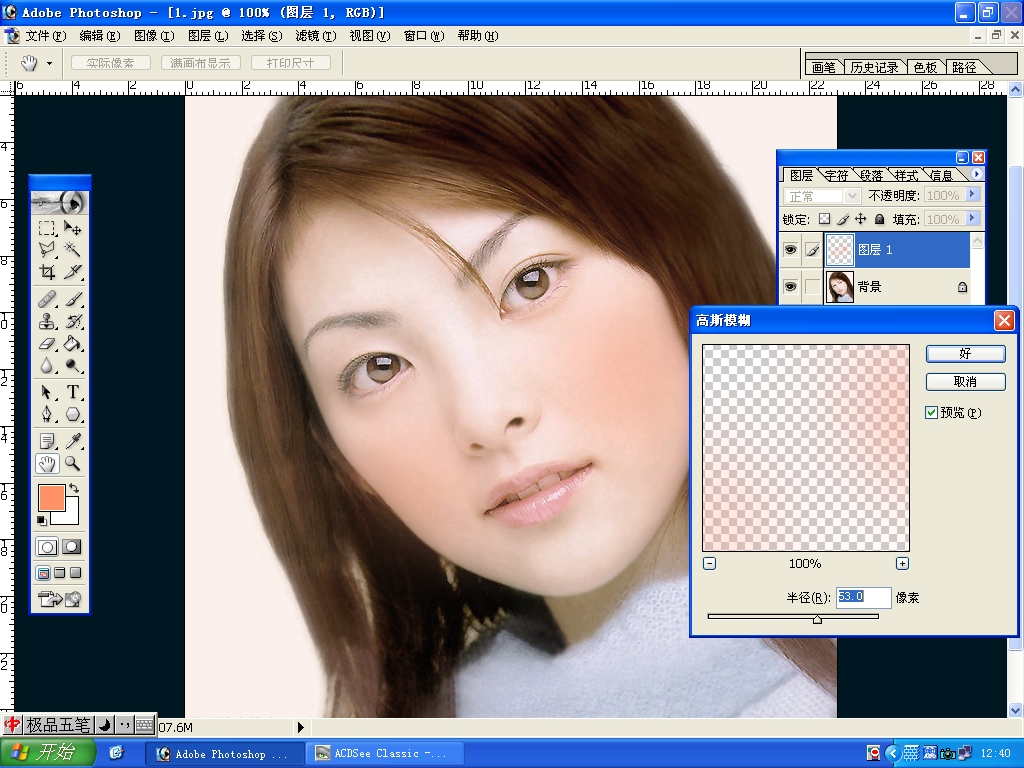Hide 图层 1 layer visibility eye
The width and height of the screenshot is (1024, 768).
pos(790,249)
